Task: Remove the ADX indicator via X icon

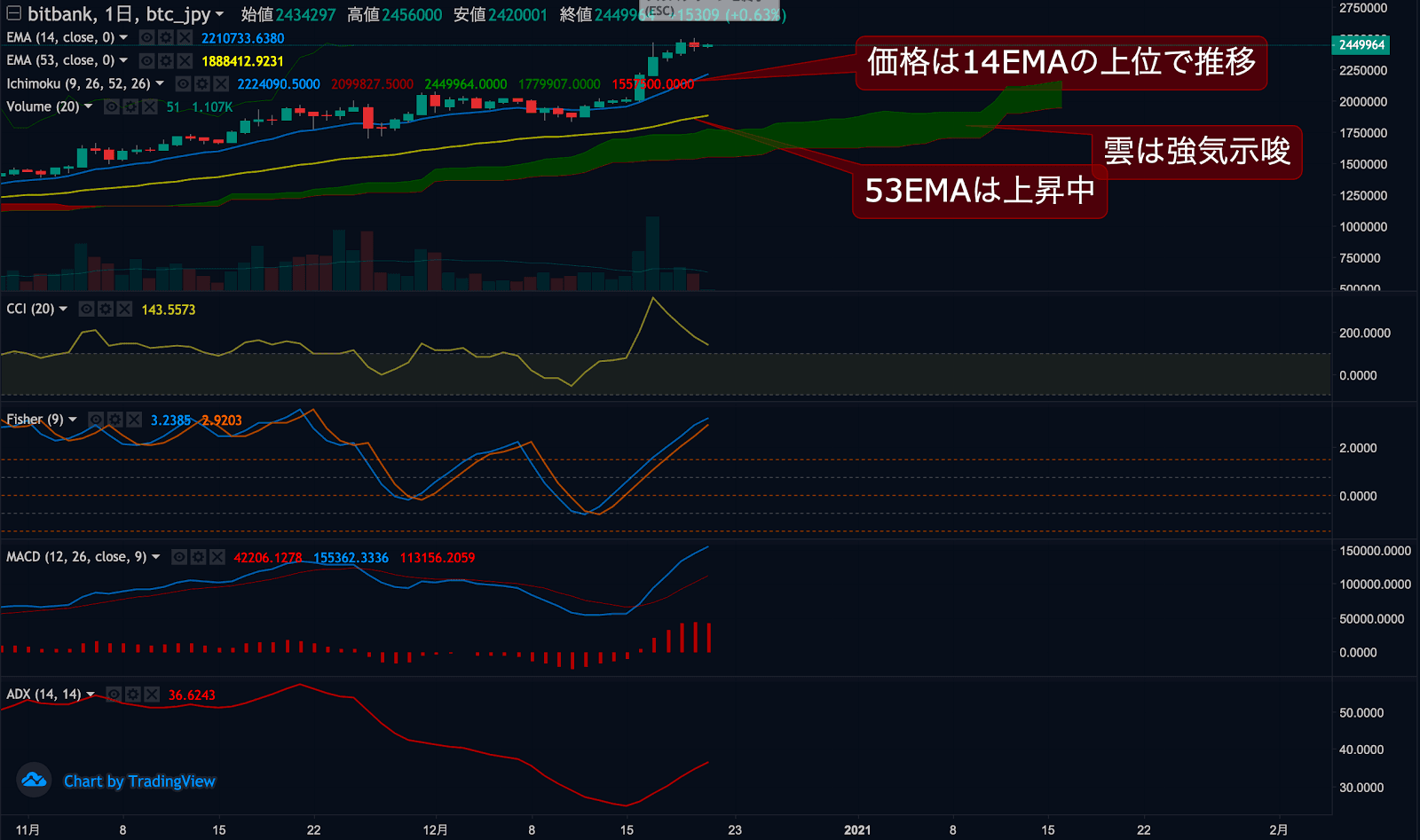Action: 152,695
